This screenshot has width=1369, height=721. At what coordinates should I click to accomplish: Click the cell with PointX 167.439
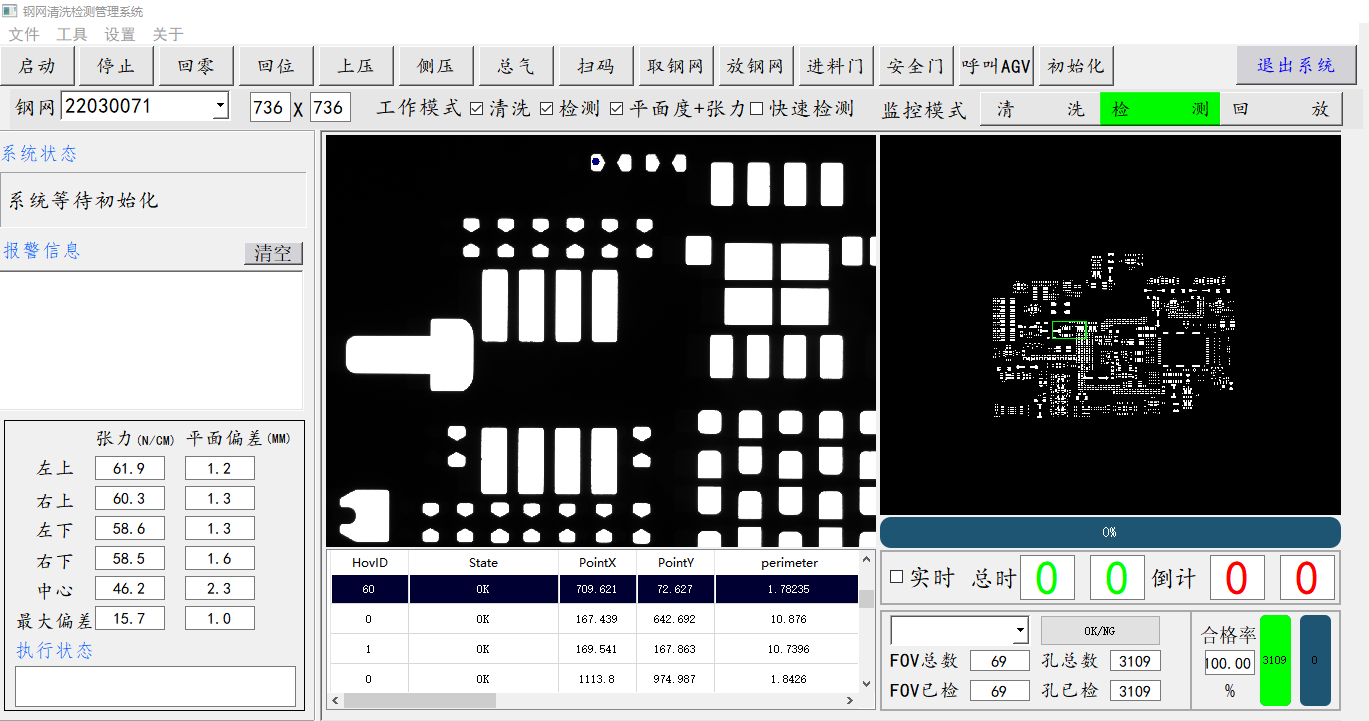(597, 619)
